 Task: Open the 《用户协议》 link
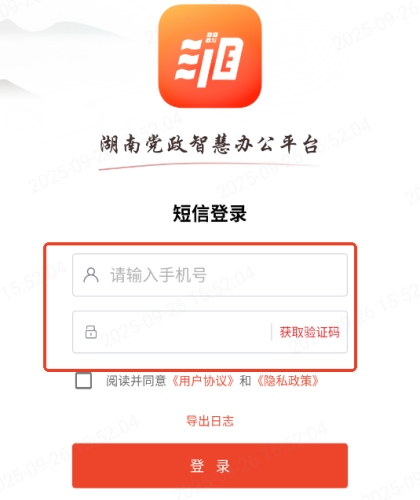tap(203, 381)
